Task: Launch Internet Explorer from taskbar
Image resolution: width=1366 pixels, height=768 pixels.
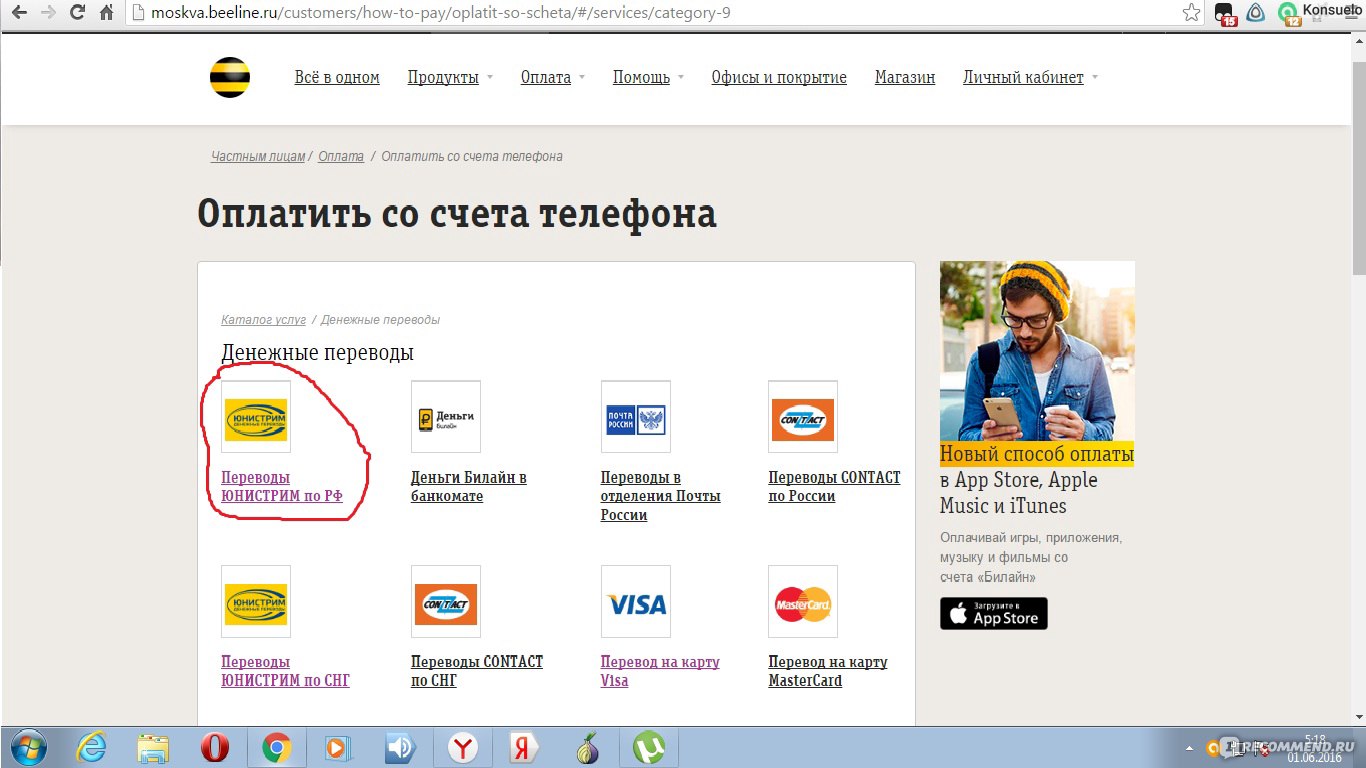Action: [x=92, y=748]
